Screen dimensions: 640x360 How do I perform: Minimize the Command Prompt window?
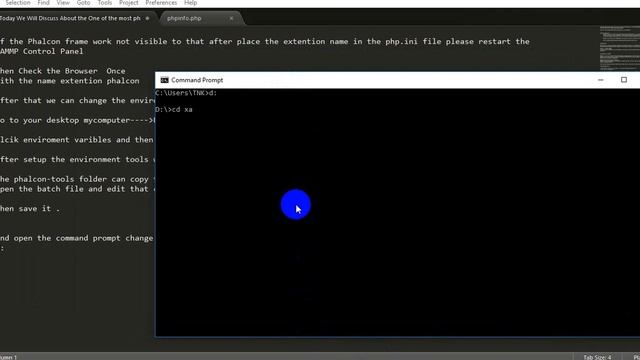click(600, 80)
